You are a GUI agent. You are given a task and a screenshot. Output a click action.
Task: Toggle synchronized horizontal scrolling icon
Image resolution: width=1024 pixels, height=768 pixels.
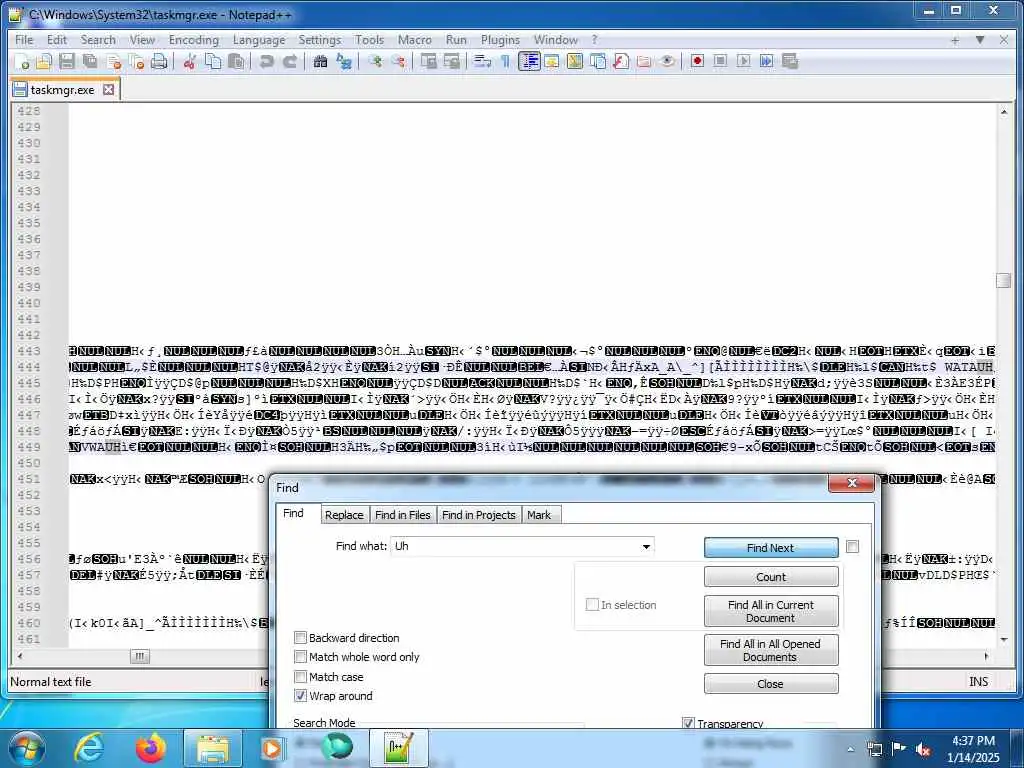(x=452, y=61)
